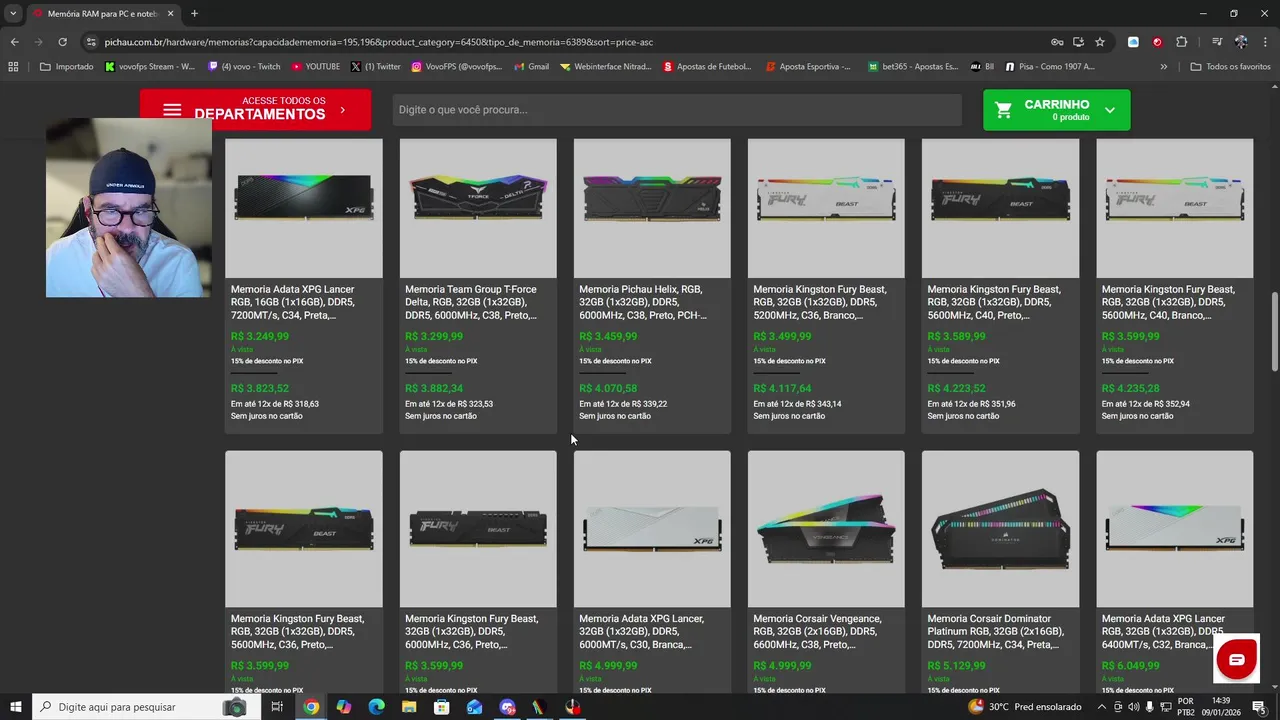Select price R$ 5.129,99
This screenshot has height=720, width=1280.
957,666
